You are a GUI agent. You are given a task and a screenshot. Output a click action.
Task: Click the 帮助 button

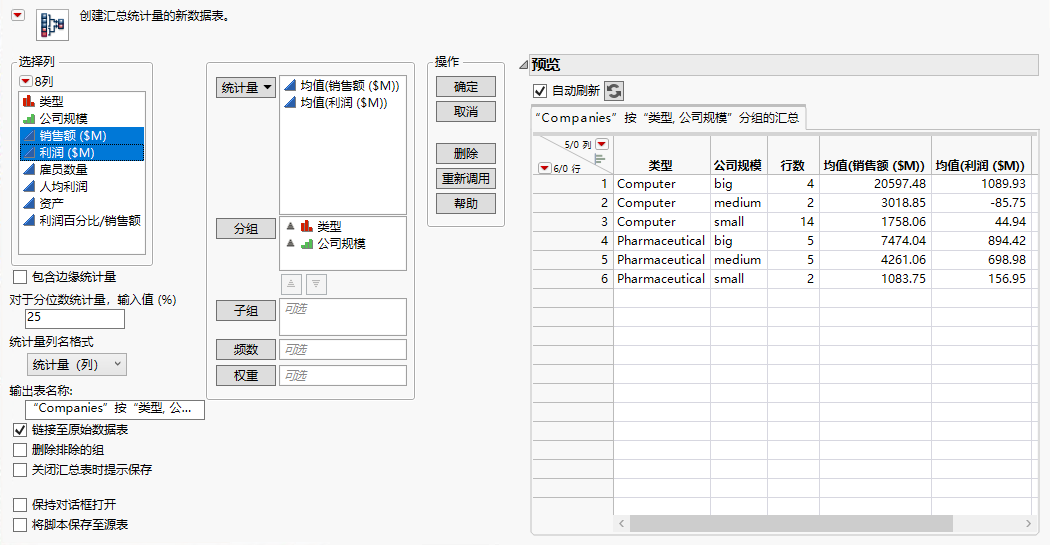coord(466,204)
